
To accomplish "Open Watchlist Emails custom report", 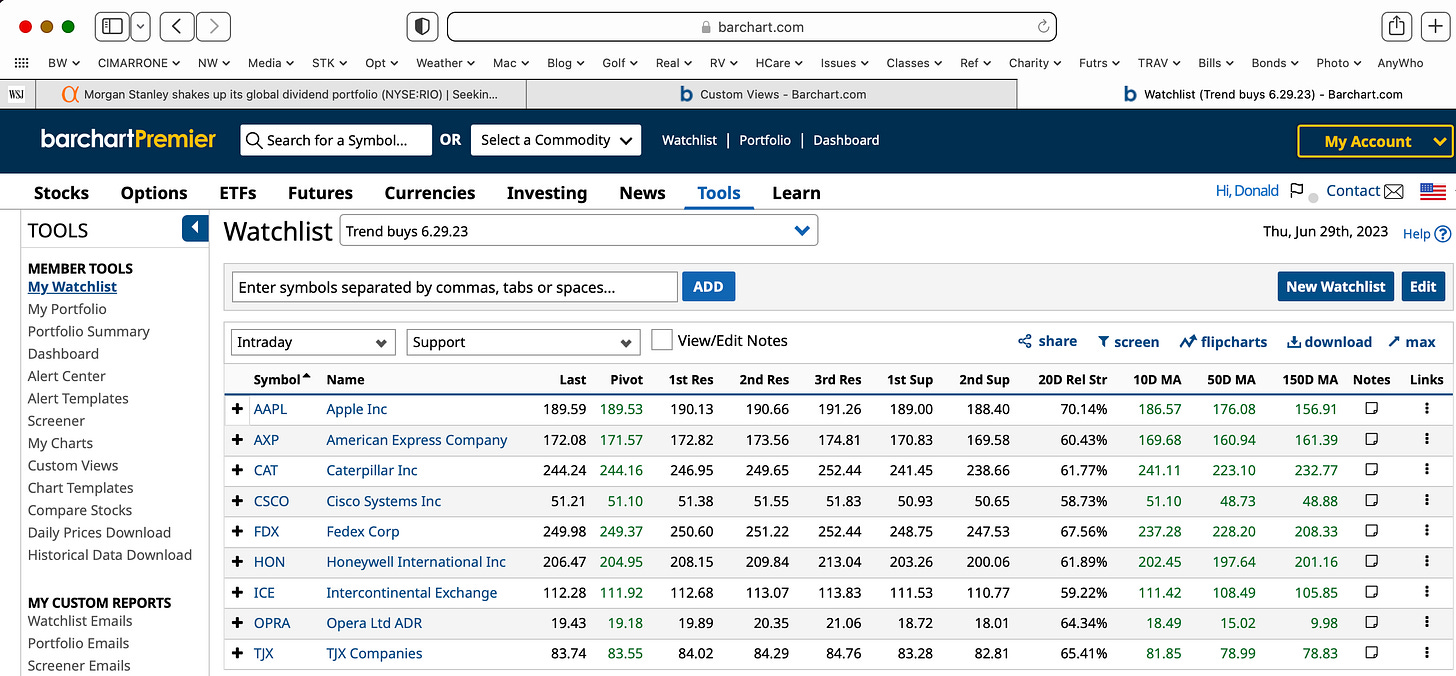I will 80,621.
